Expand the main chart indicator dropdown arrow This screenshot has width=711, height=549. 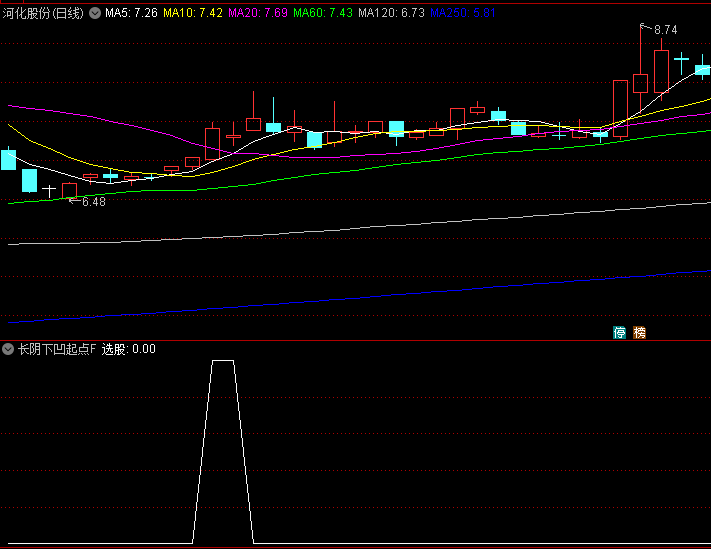pyautogui.click(x=95, y=13)
